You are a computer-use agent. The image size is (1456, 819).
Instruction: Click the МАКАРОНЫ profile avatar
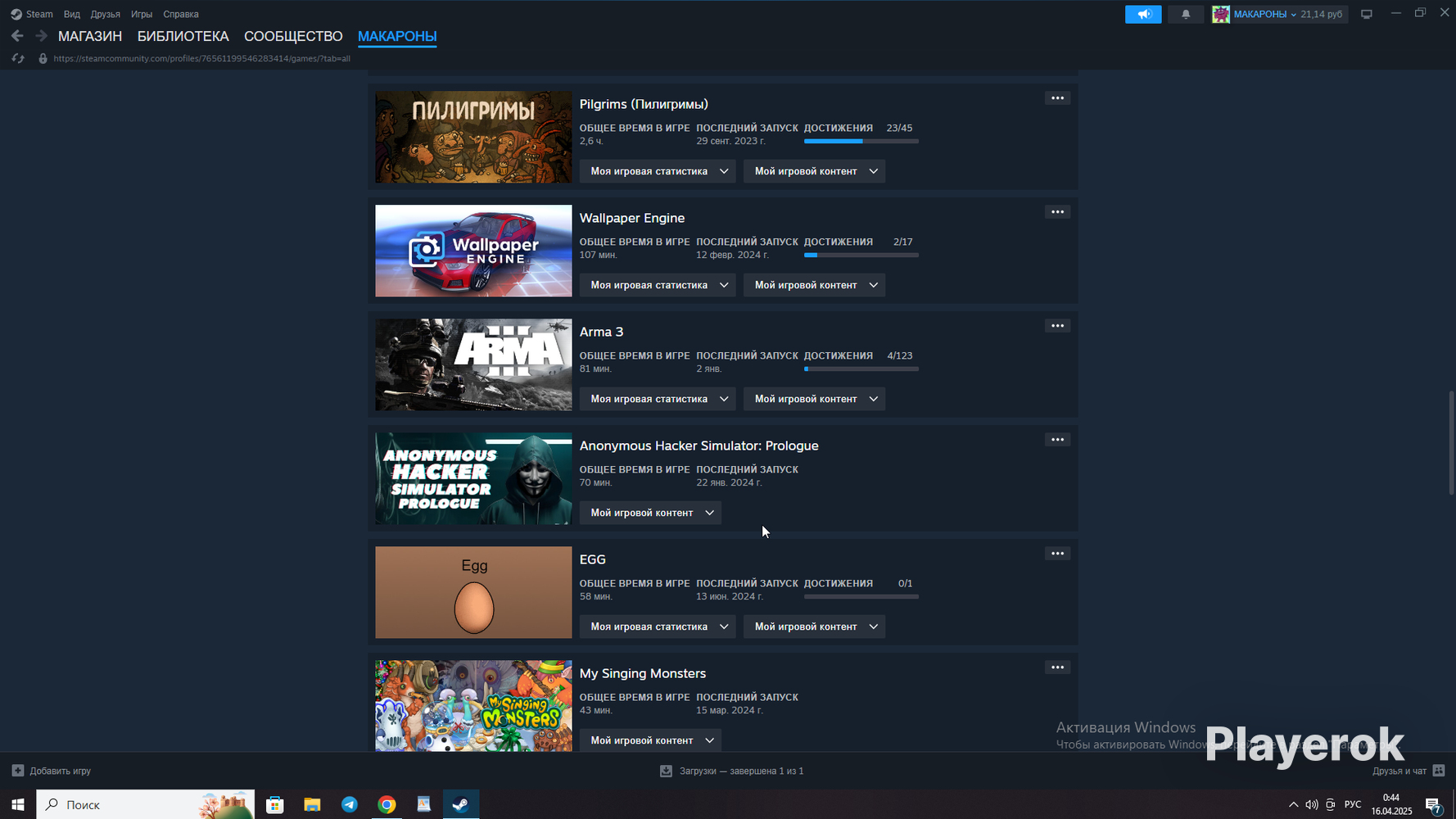(x=1221, y=14)
